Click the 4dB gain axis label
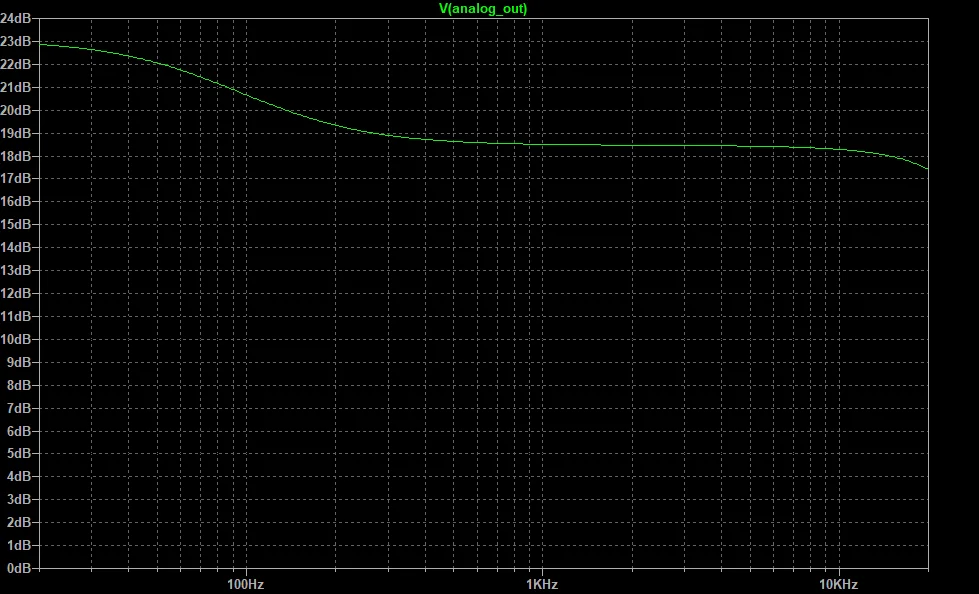This screenshot has height=594, width=979. coord(19,477)
